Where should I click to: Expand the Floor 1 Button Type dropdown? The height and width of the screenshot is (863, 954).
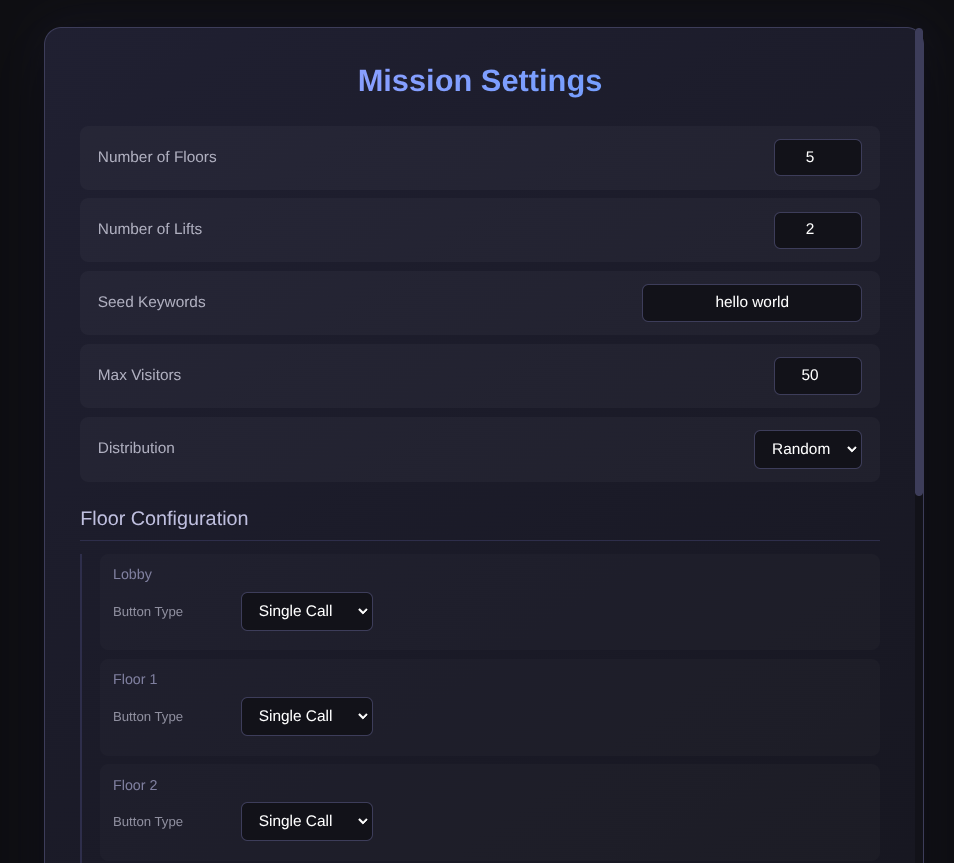(x=306, y=716)
